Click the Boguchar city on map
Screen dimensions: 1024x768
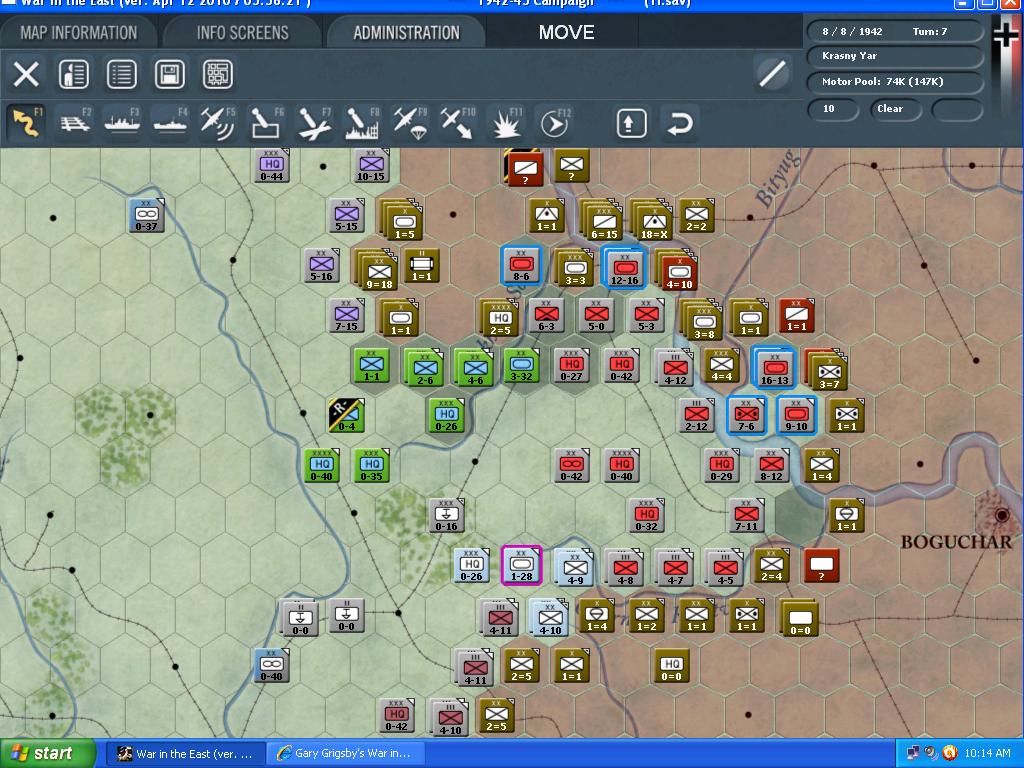click(x=1000, y=515)
